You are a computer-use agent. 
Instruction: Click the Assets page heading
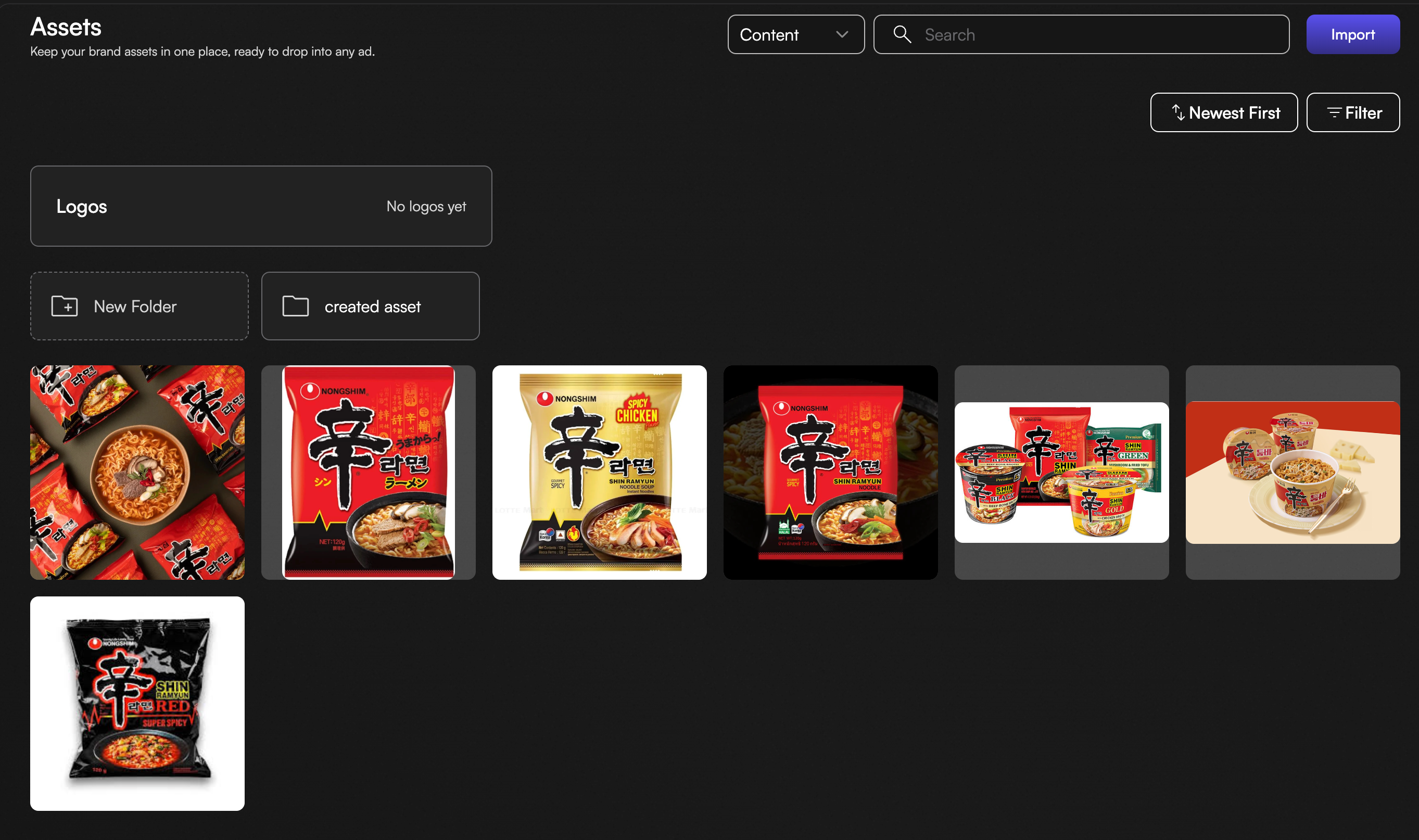pos(66,27)
